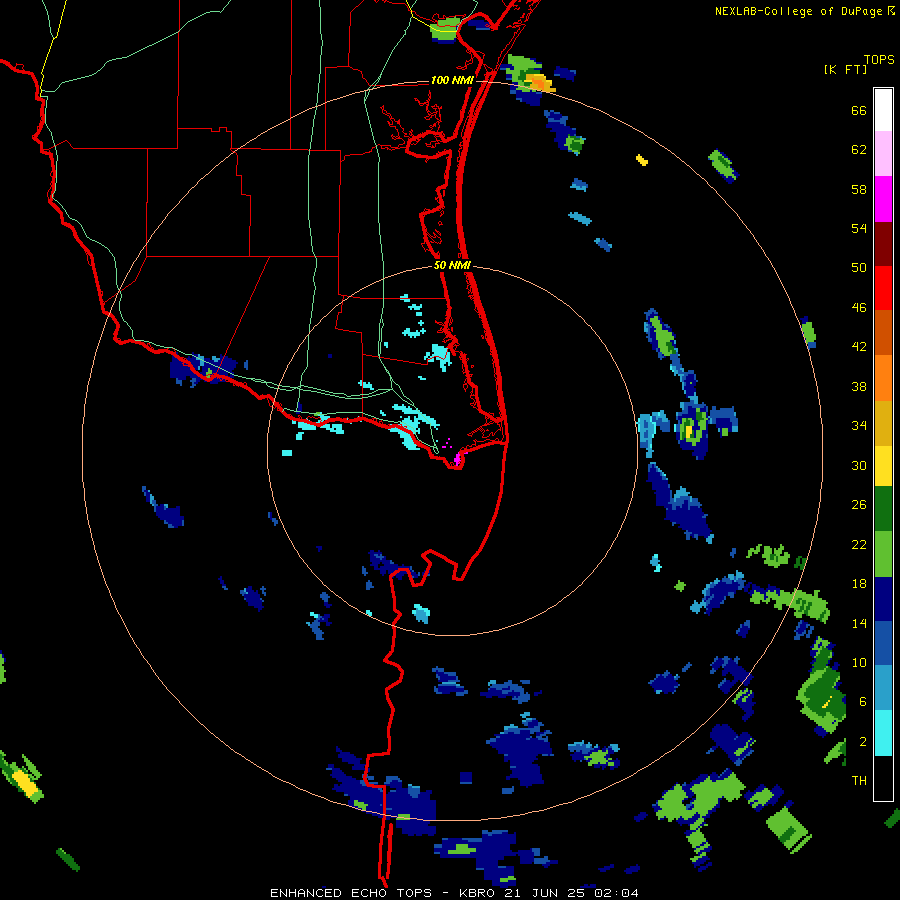This screenshot has height=900, width=900.
Task: Click the dark burnt-orange legend swatch
Action: point(883,333)
